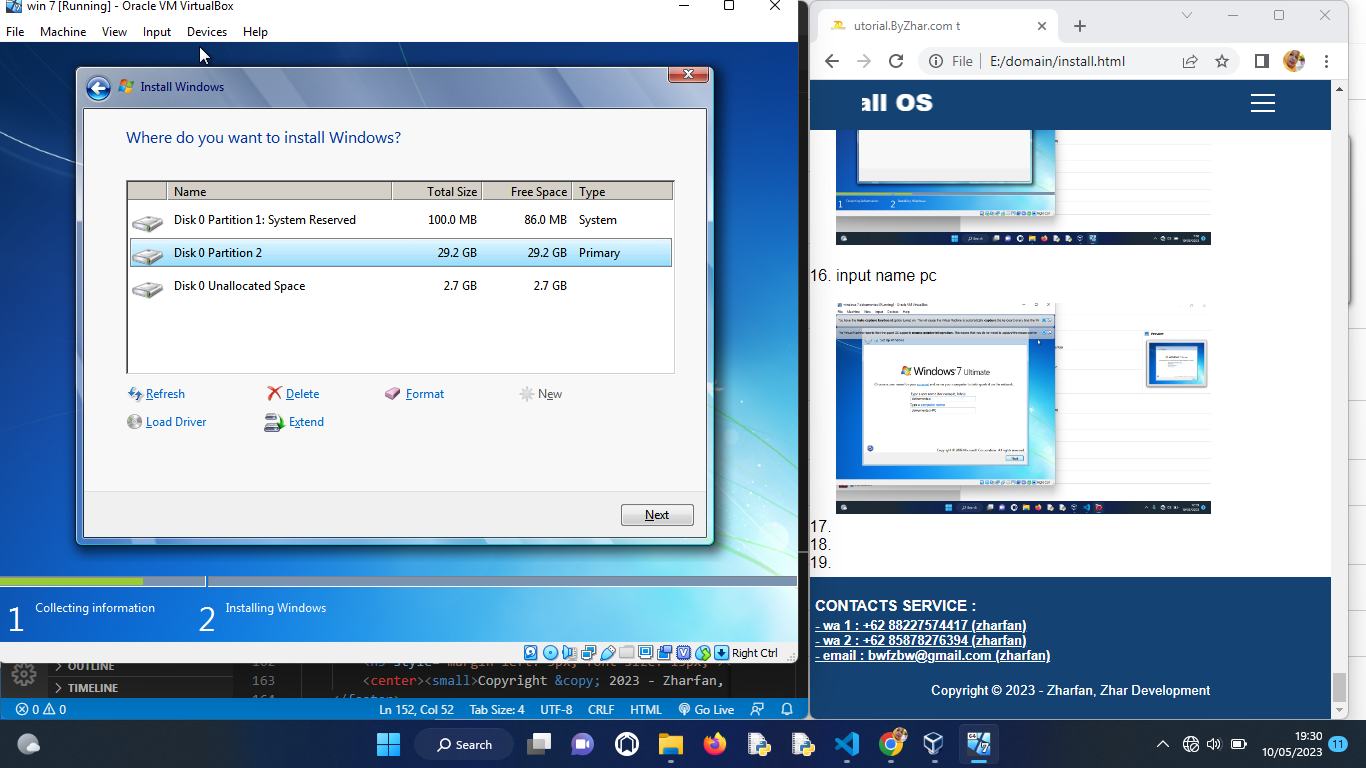
Task: Click VirtualBox hard disk activity indicator
Action: [x=531, y=653]
